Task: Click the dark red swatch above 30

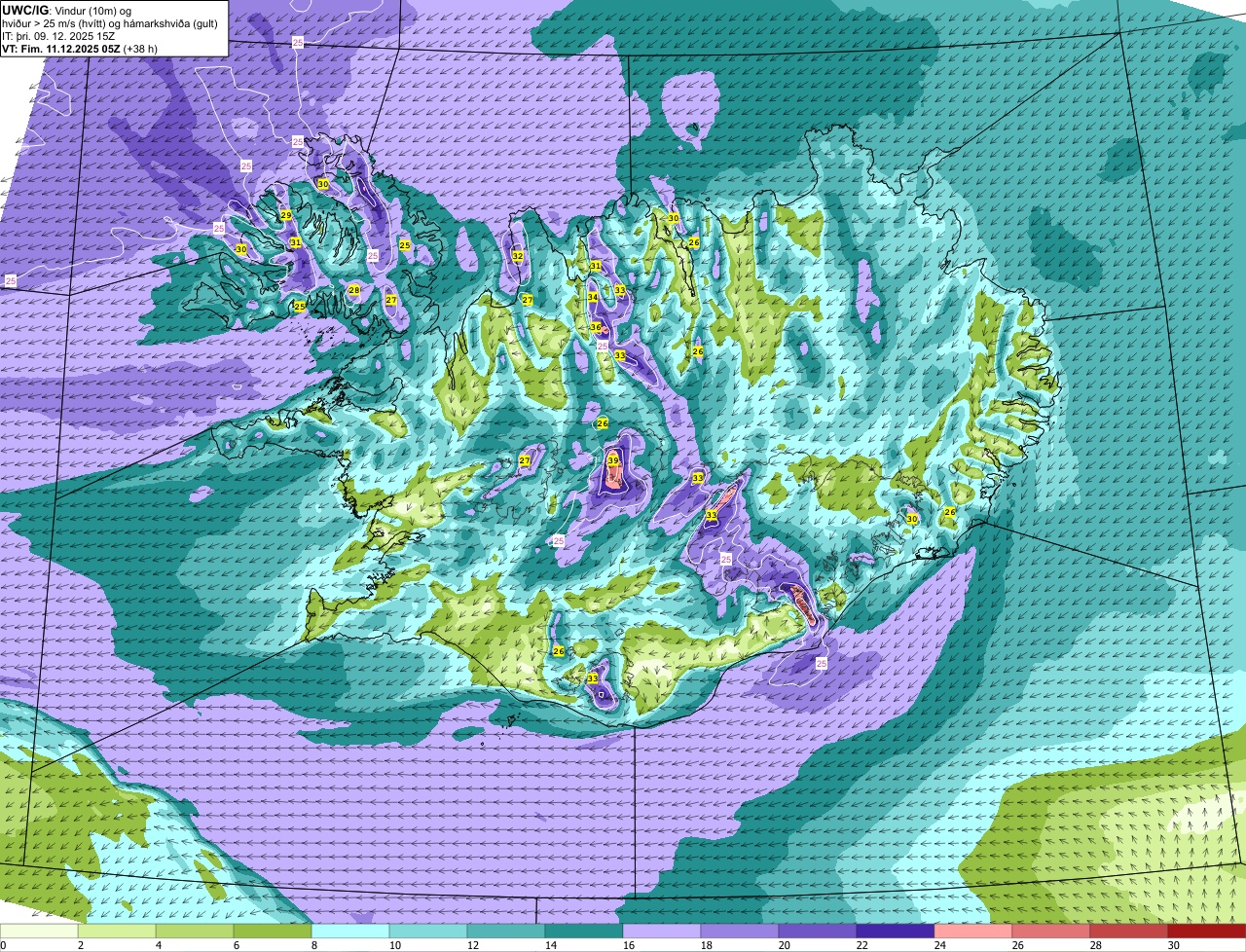Action: click(x=1207, y=932)
